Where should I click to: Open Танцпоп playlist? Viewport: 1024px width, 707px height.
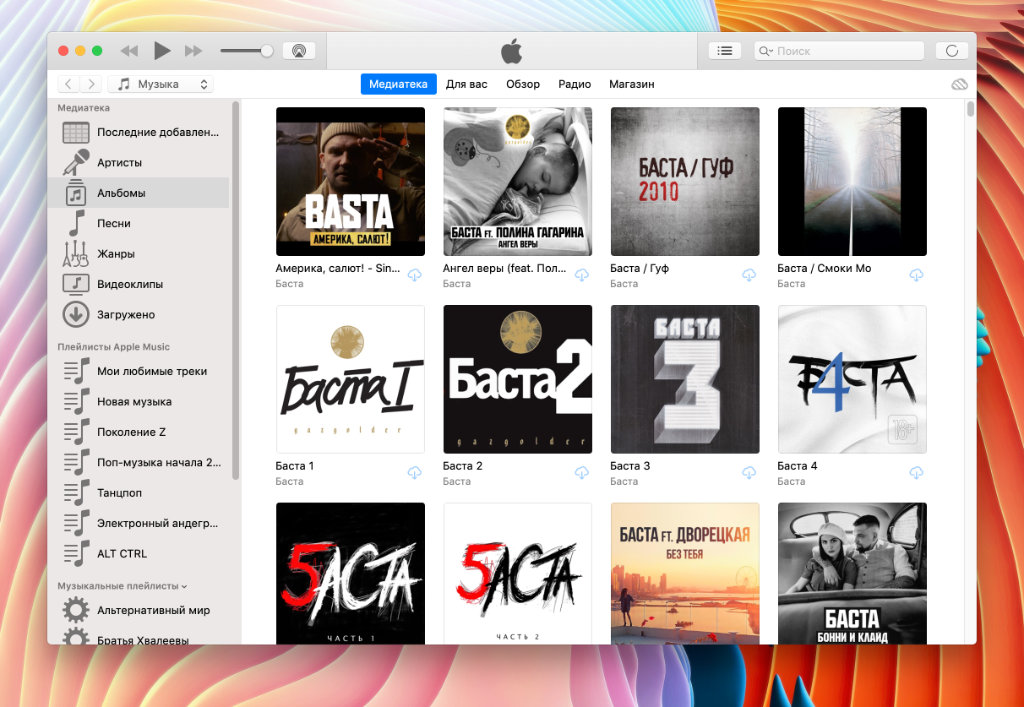pyautogui.click(x=138, y=493)
